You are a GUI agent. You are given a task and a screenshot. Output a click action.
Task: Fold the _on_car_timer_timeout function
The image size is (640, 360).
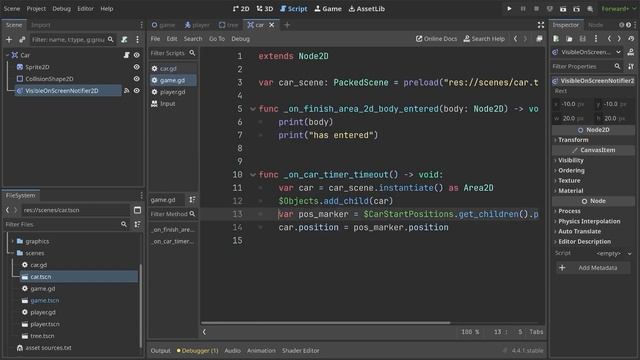click(253, 175)
